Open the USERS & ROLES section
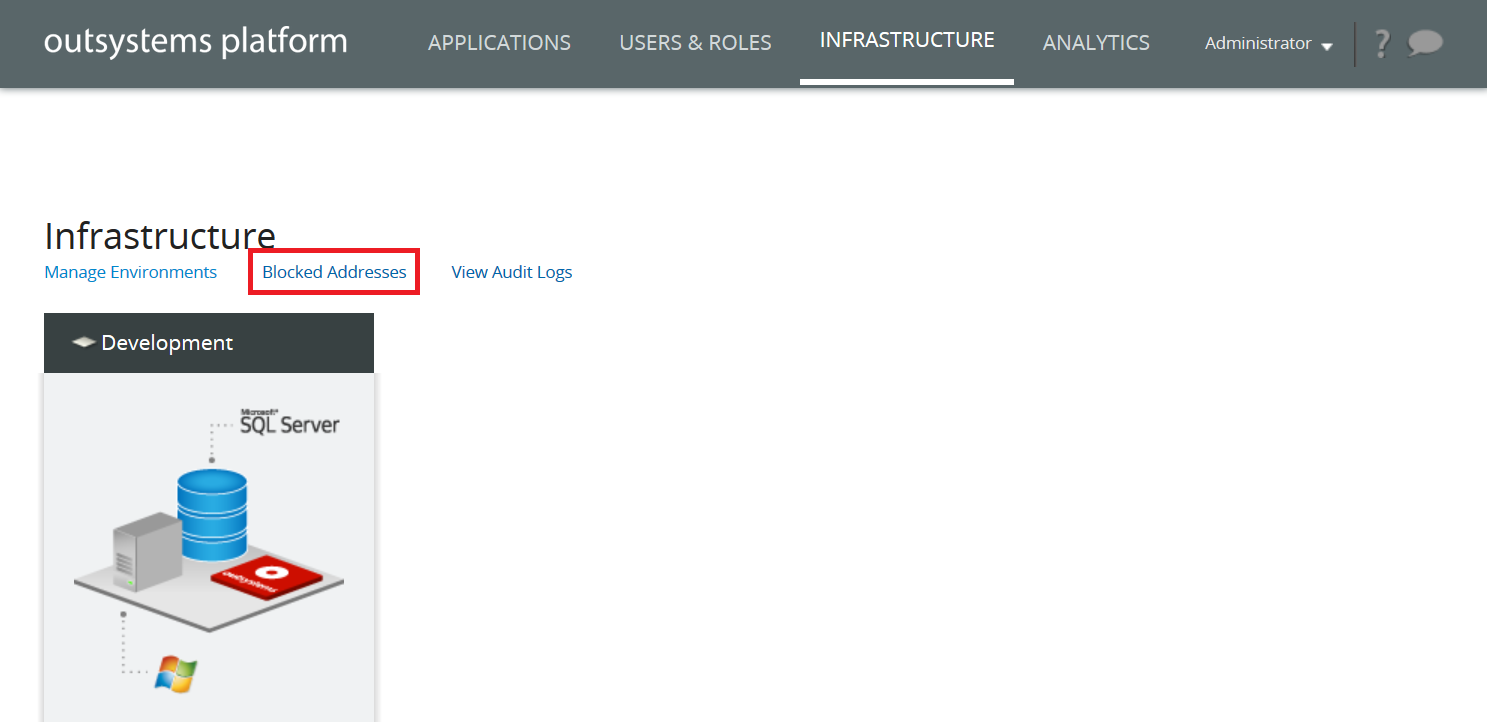Viewport: 1487px width, 722px height. coord(695,43)
